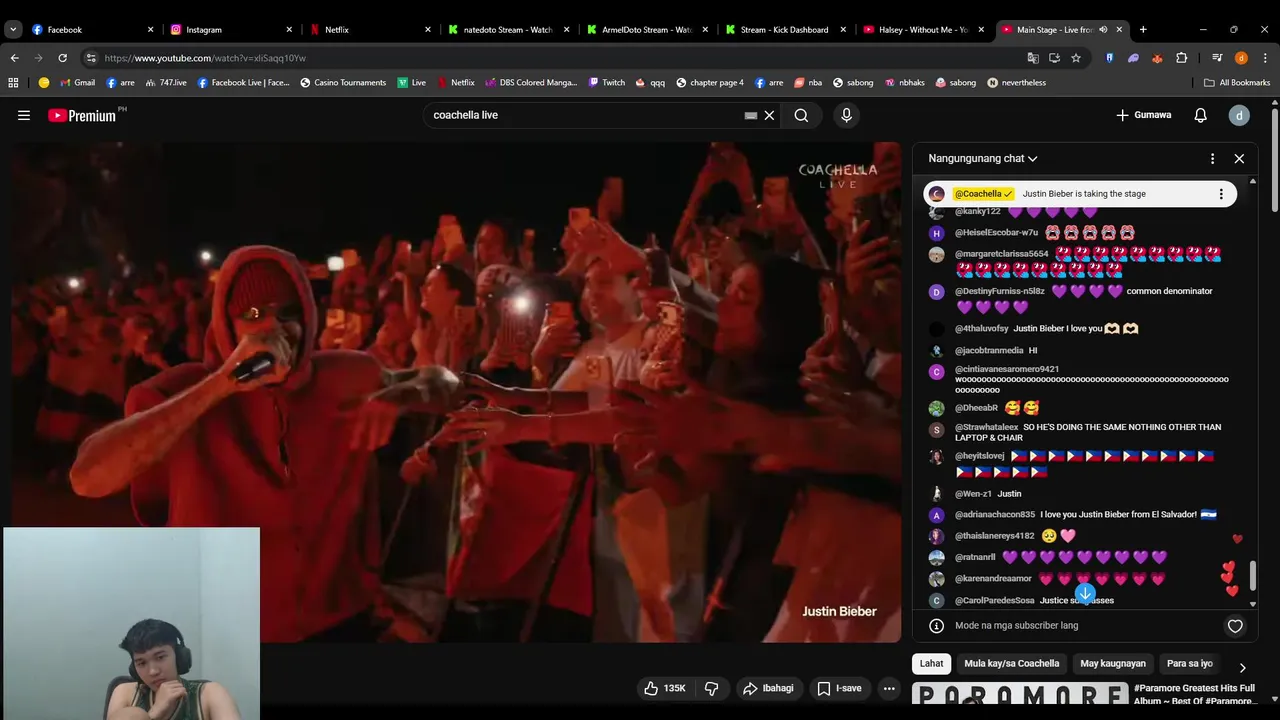
Task: Switch to the Netflix browser tab
Action: [x=371, y=30]
